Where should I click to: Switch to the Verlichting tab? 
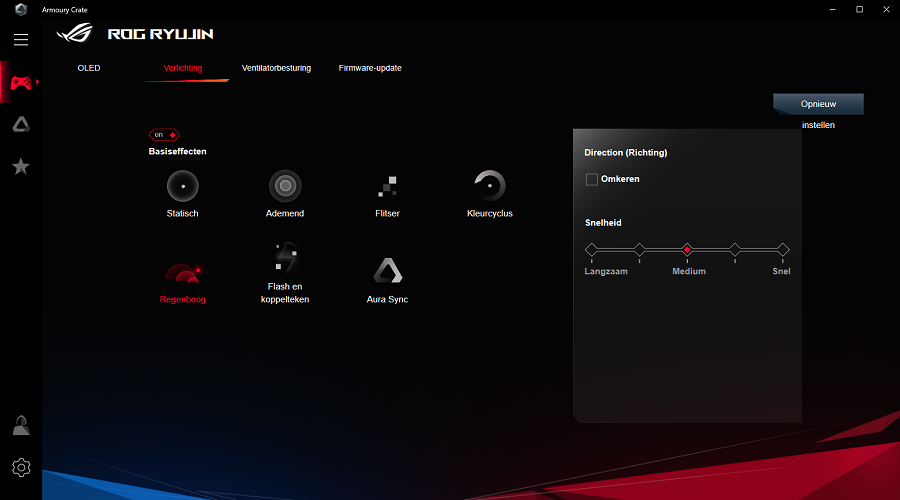[x=183, y=68]
